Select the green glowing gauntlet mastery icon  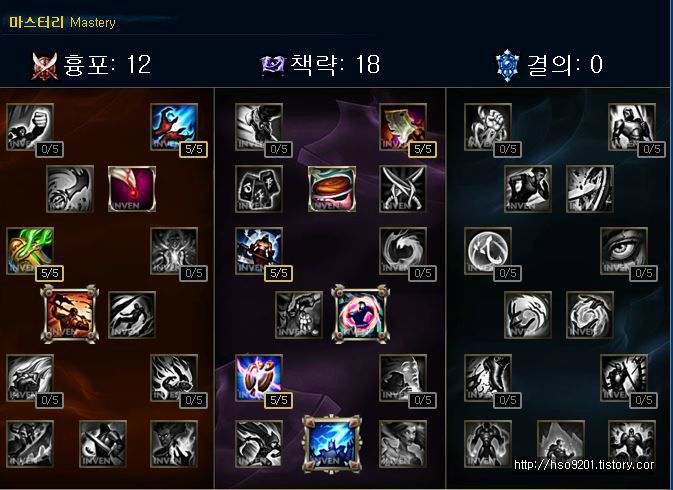coord(30,251)
